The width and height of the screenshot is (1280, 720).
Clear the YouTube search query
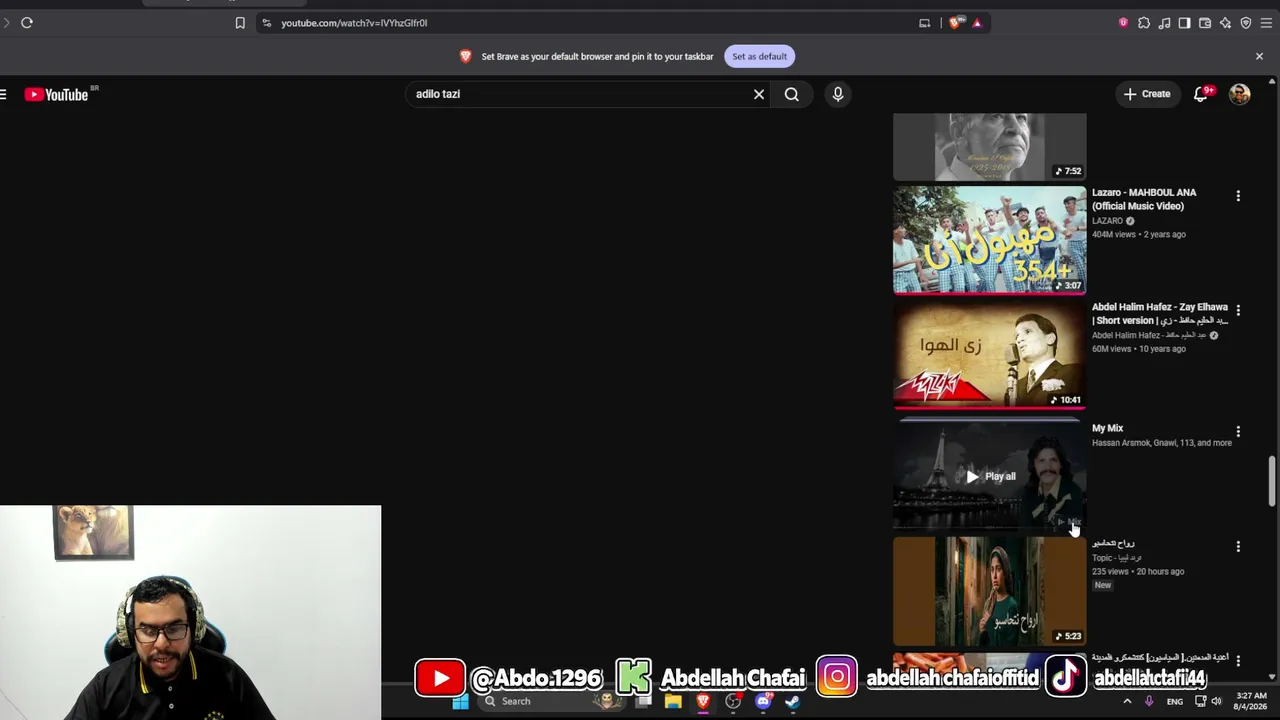[x=759, y=94]
